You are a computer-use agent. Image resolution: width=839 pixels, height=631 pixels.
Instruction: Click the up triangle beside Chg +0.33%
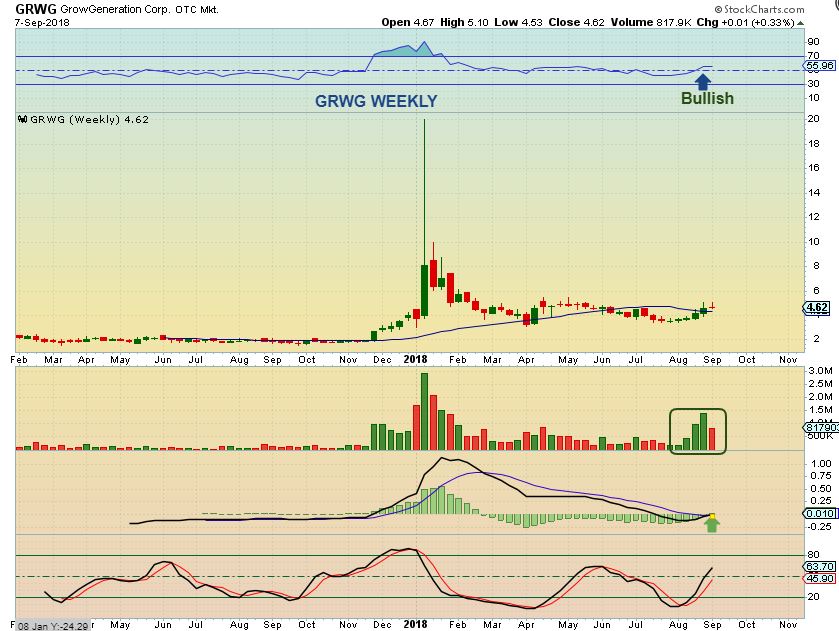point(800,23)
